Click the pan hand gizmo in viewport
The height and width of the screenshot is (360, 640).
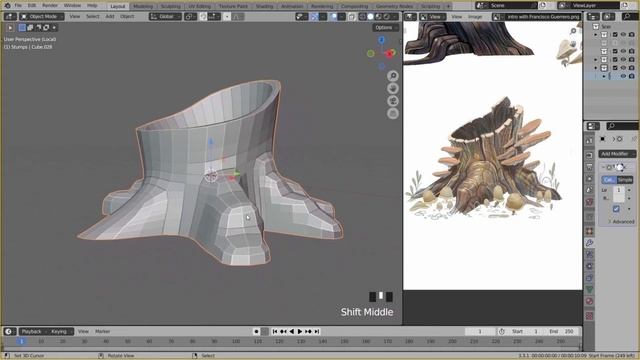pos(393,89)
